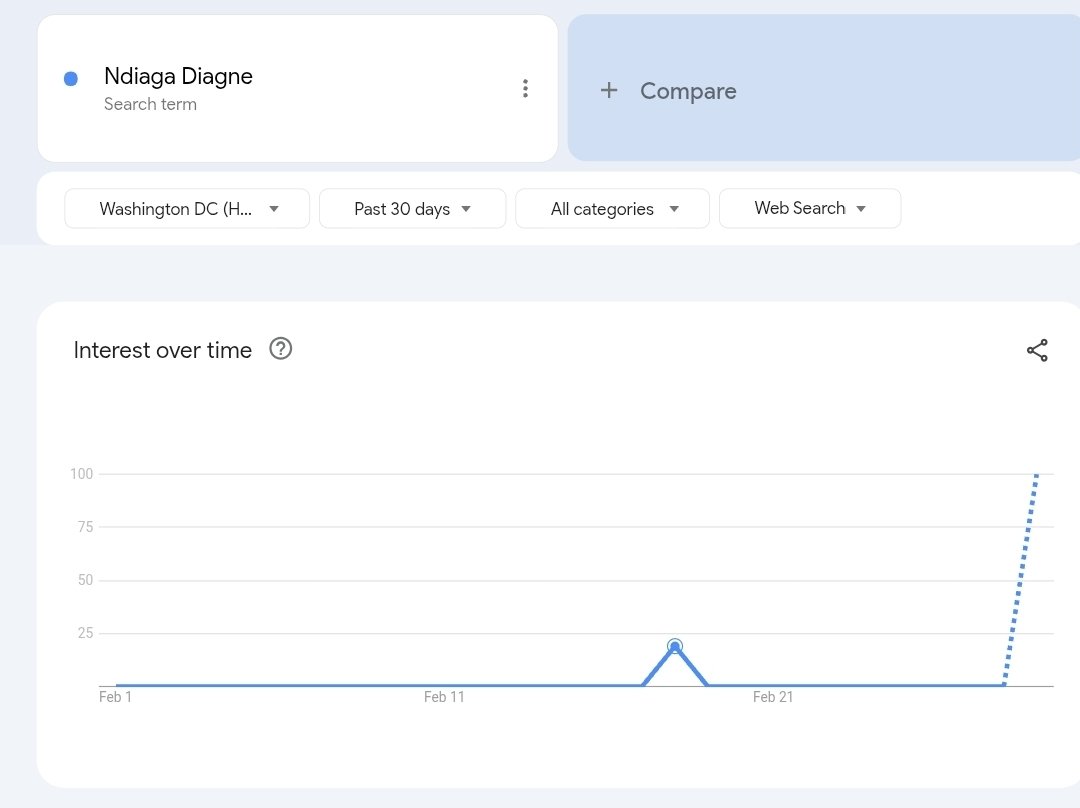Click the '50' y-axis label

coord(85,580)
